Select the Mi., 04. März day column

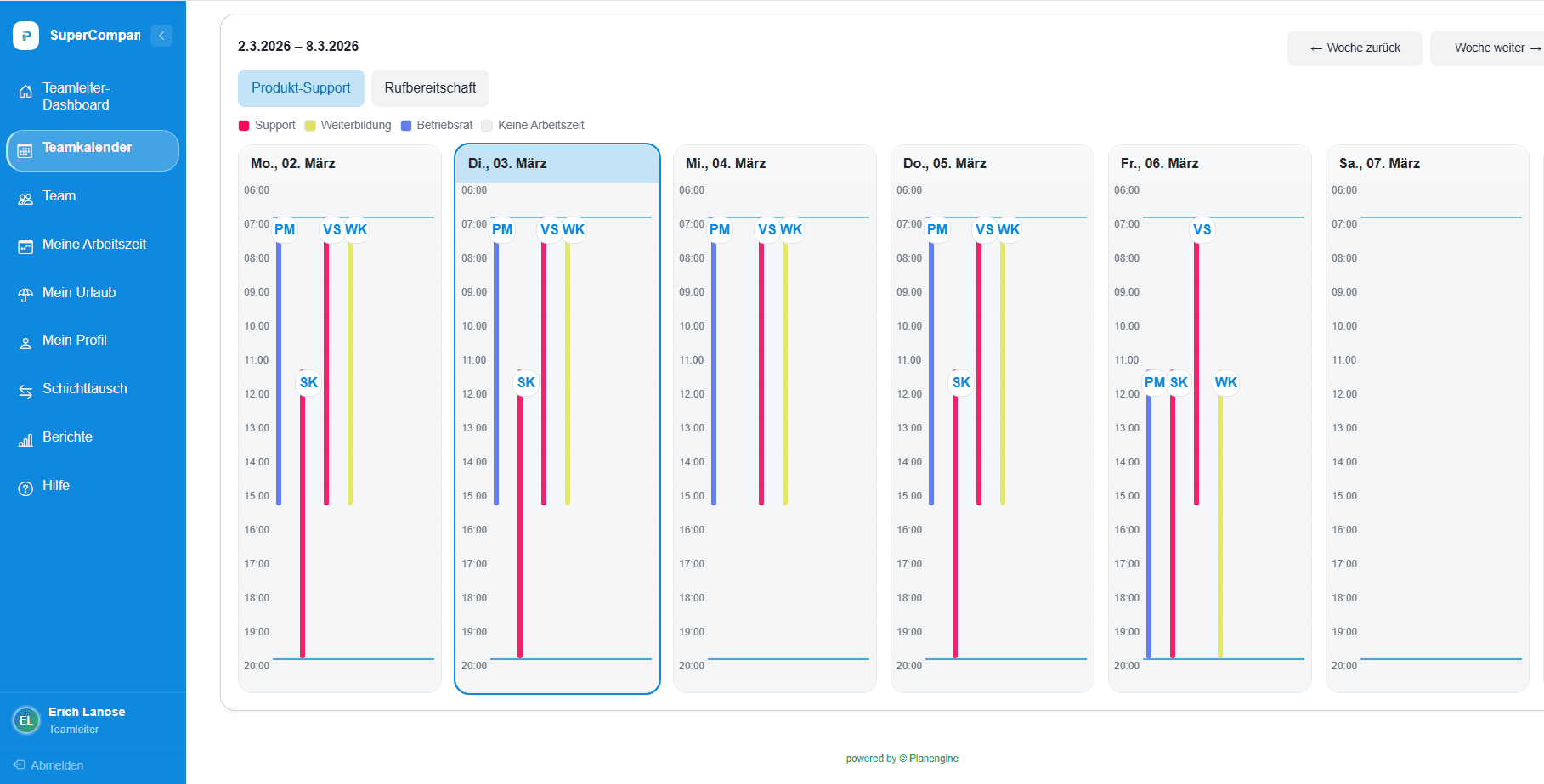(774, 163)
